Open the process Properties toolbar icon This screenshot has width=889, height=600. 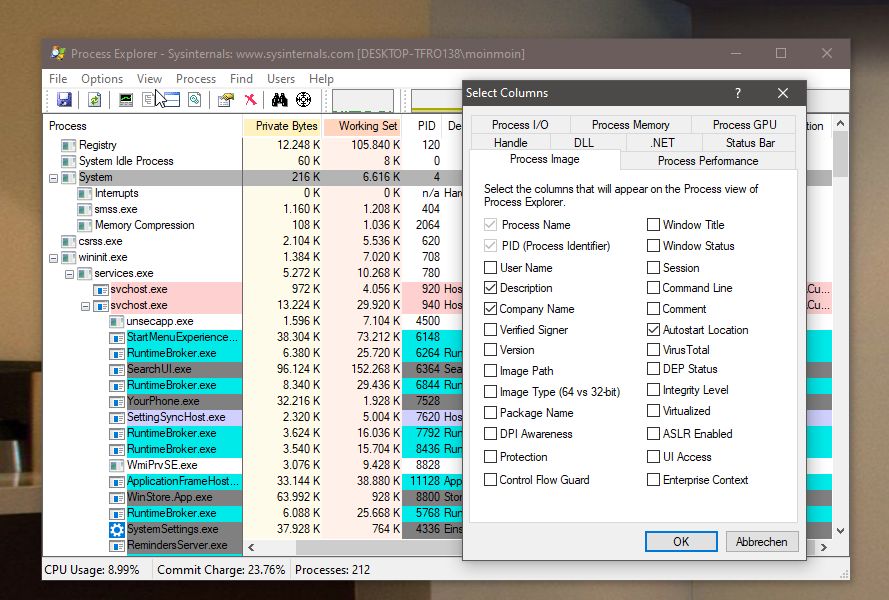pos(226,100)
